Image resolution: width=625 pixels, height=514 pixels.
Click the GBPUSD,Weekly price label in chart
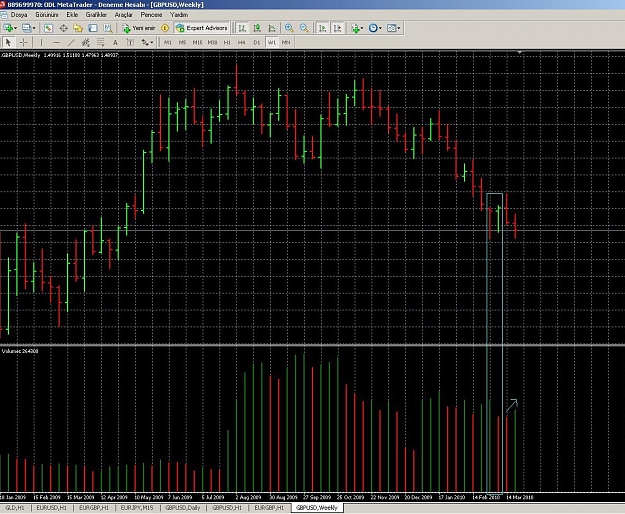click(21, 55)
